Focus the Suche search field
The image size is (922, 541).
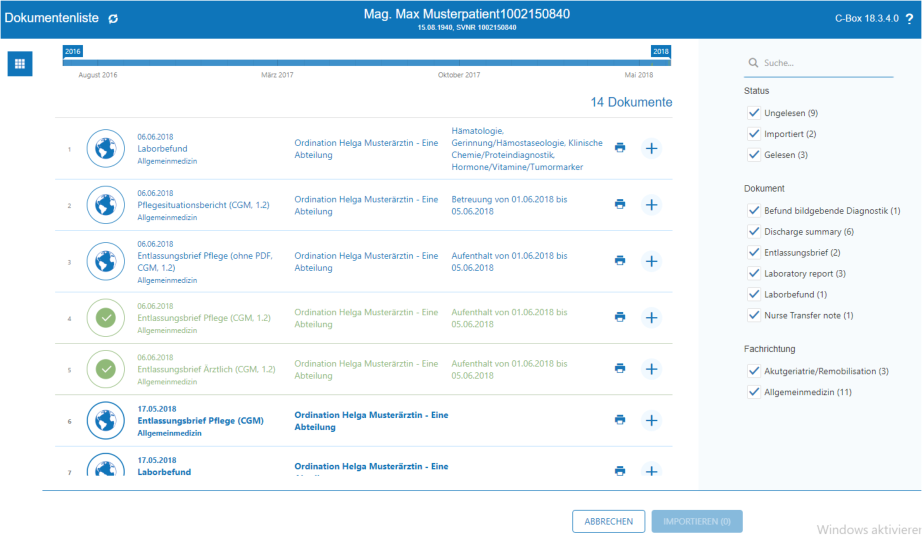click(819, 63)
